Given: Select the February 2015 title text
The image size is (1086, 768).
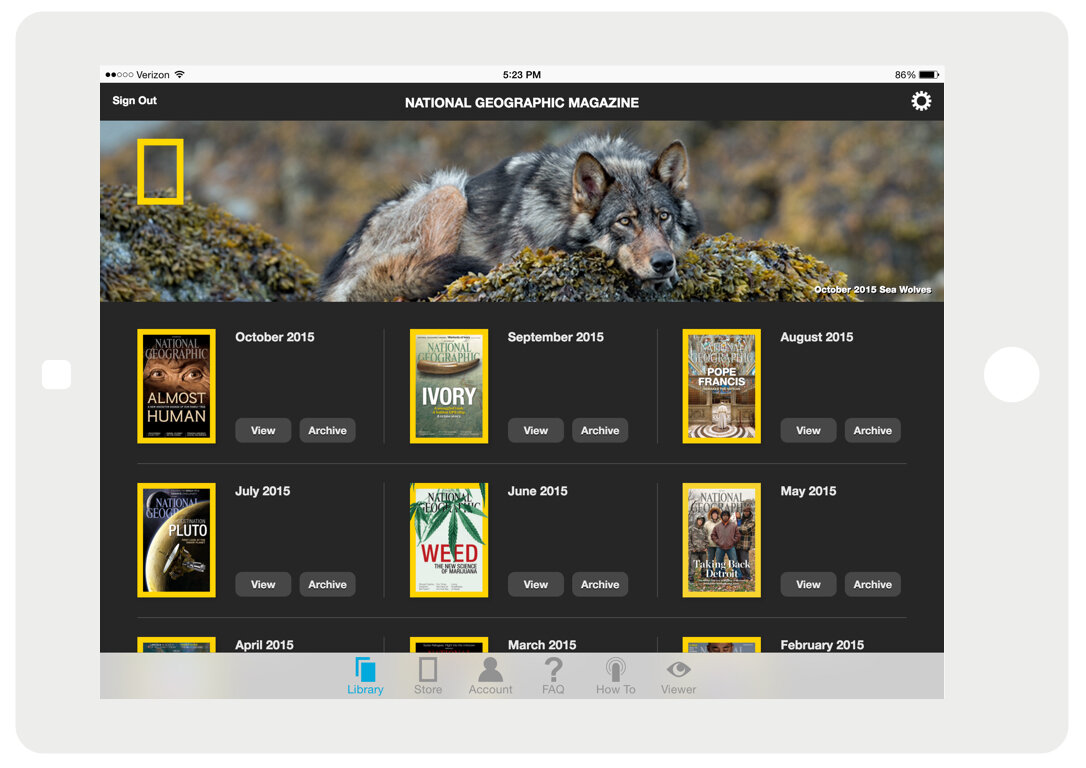Looking at the screenshot, I should pyautogui.click(x=822, y=645).
